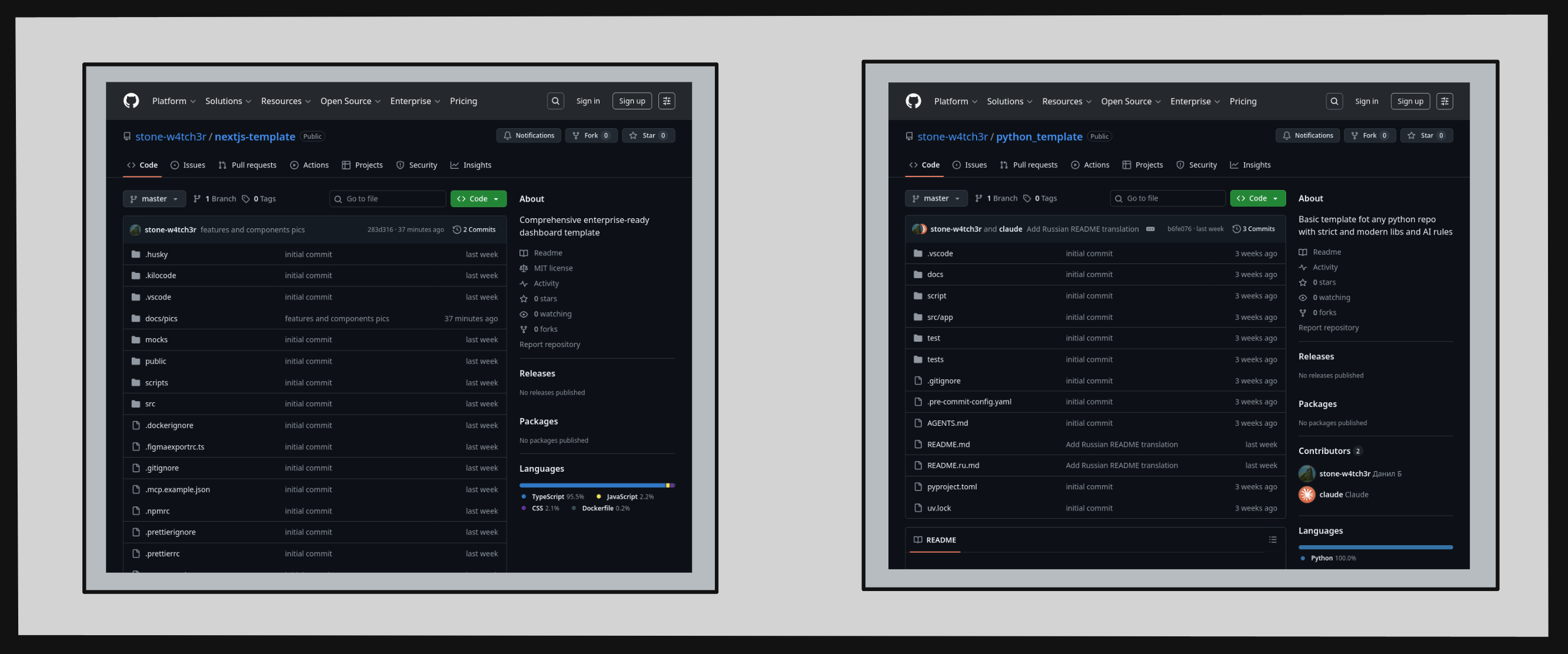Click GitHub logo in python_template window

913,101
